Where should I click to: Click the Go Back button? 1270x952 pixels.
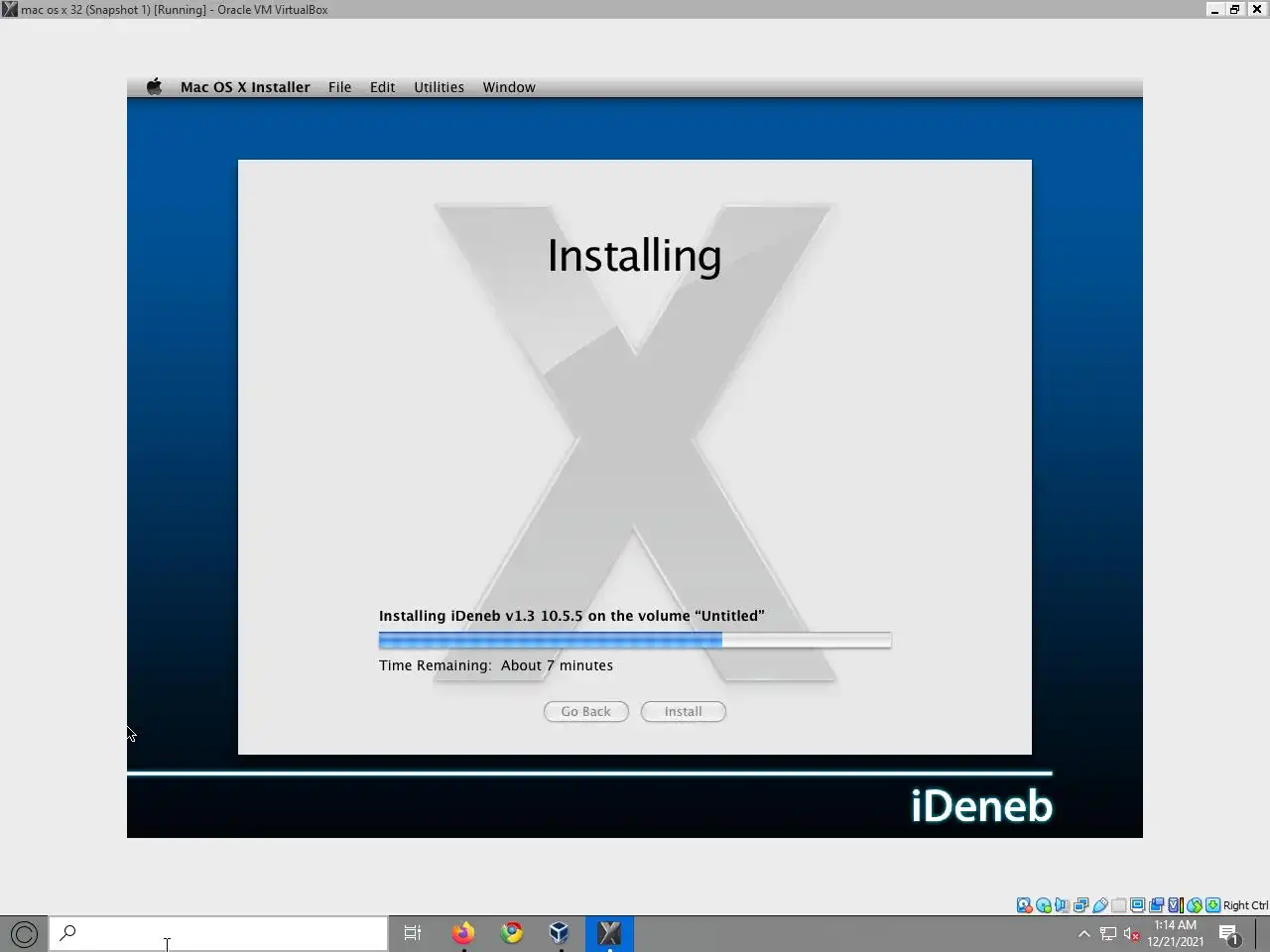click(x=585, y=711)
